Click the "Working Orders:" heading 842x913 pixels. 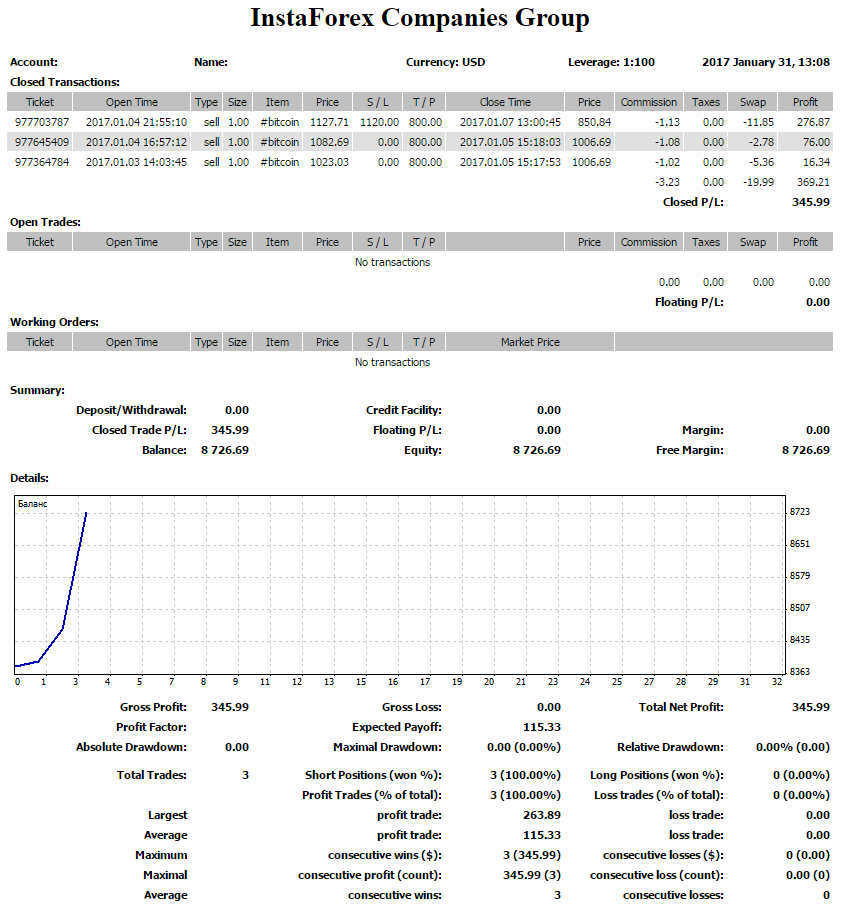(54, 322)
